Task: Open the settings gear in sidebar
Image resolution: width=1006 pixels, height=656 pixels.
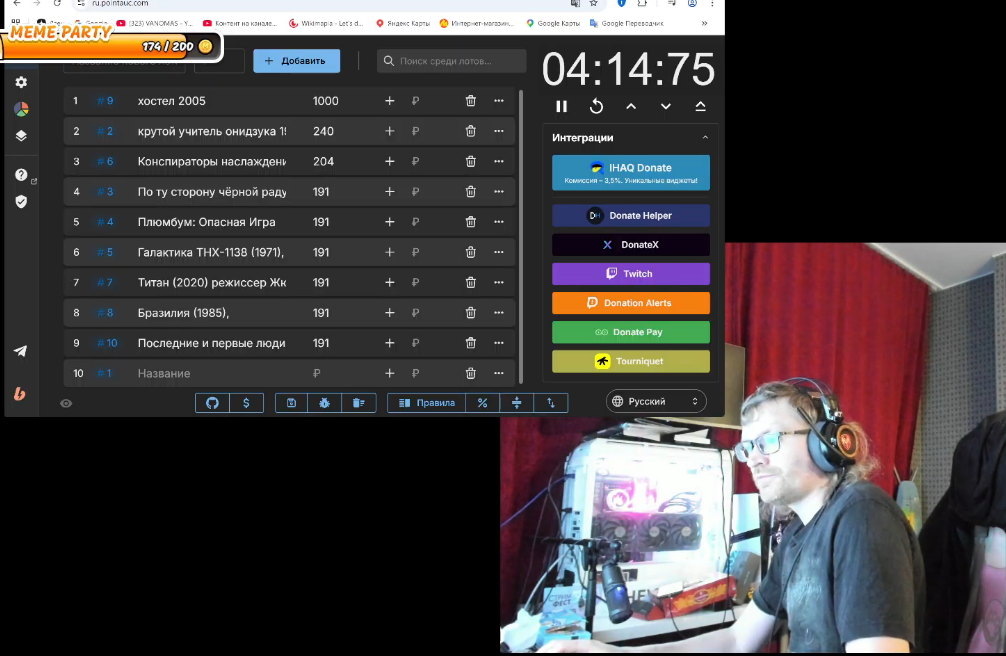Action: pyautogui.click(x=21, y=82)
